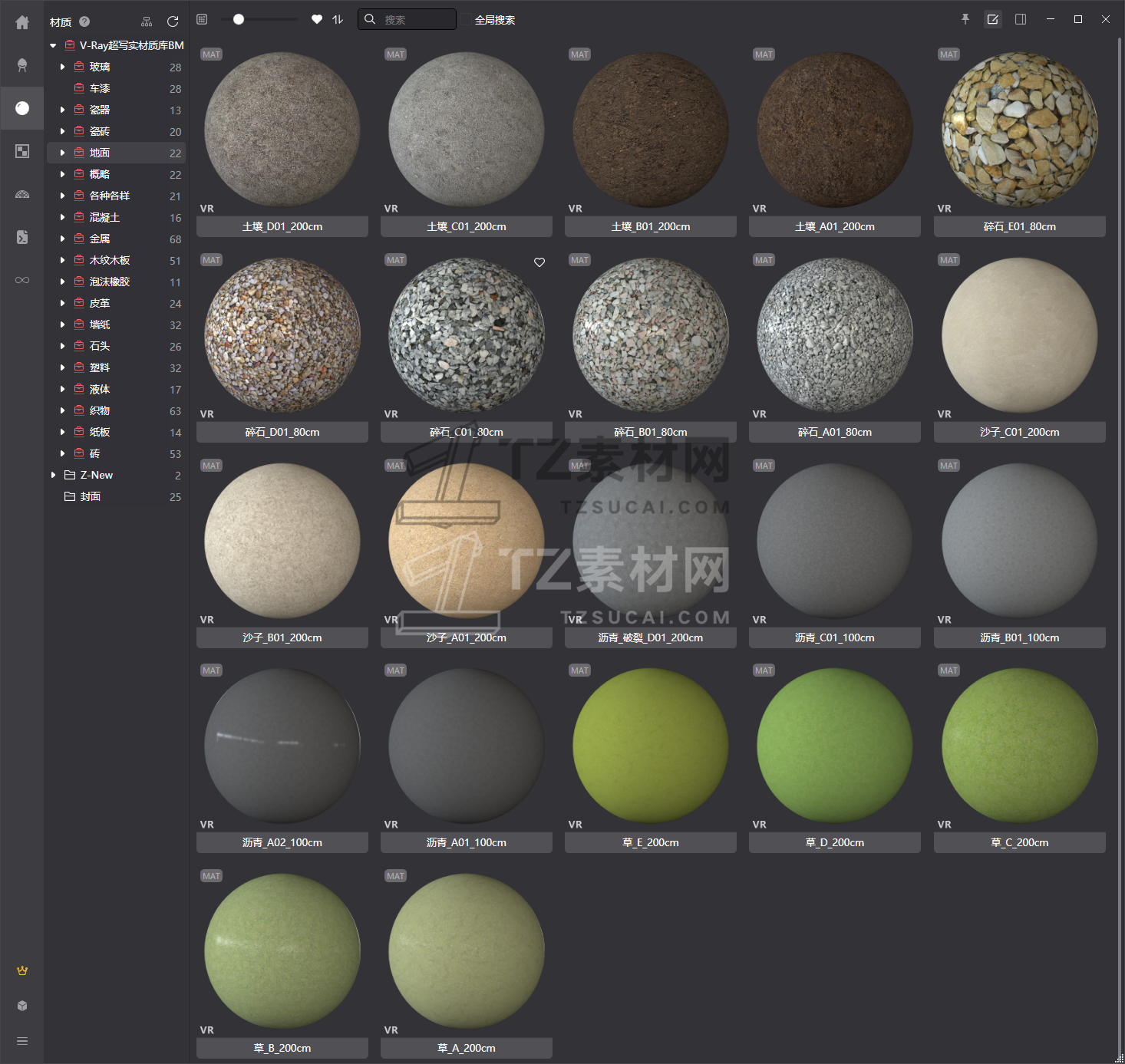Click the infinity icon in the sidebar
The height and width of the screenshot is (1064, 1125).
pos(22,280)
